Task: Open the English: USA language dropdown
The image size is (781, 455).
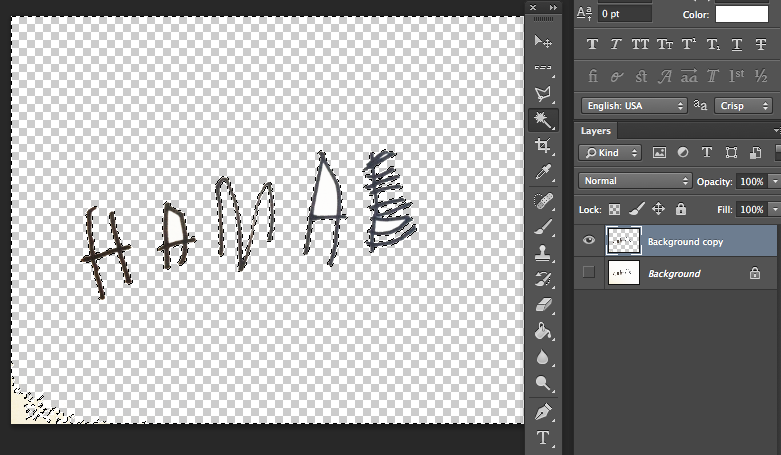Action: (x=634, y=106)
